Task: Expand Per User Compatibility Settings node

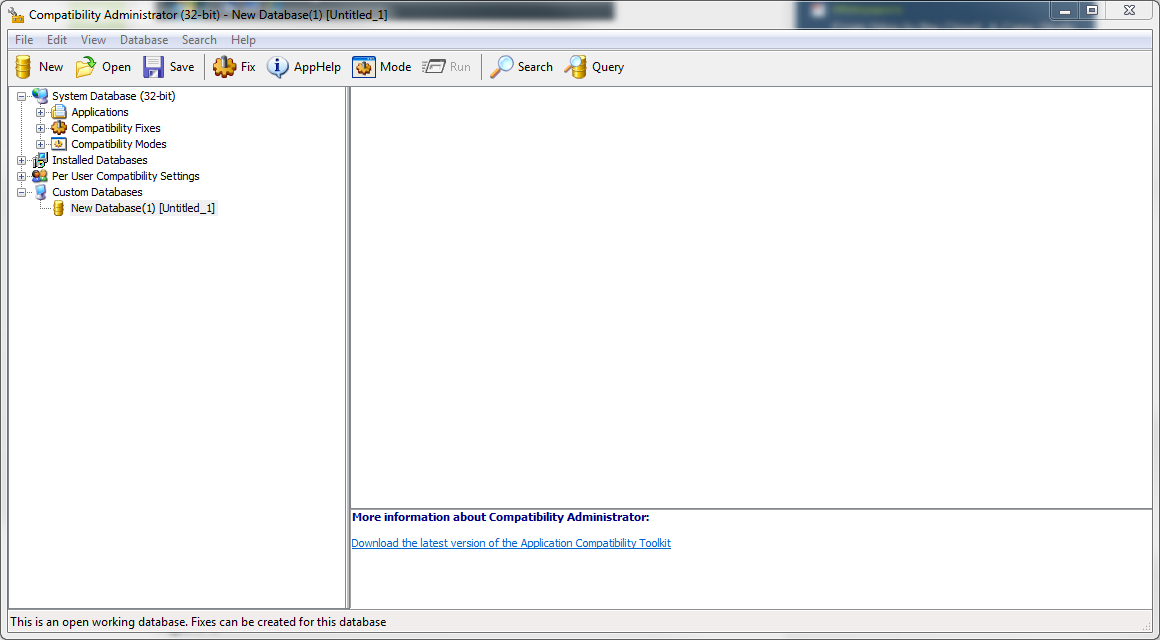Action: (21, 176)
